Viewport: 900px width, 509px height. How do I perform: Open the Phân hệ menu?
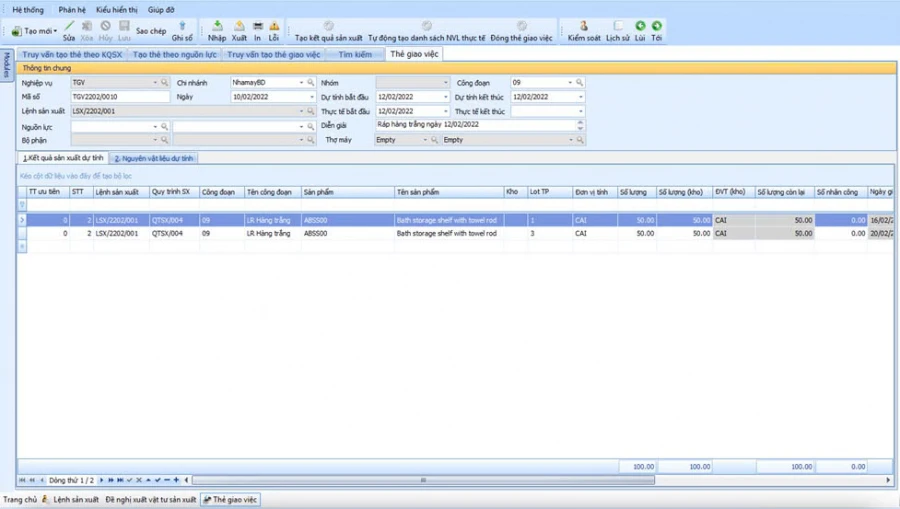(72, 10)
